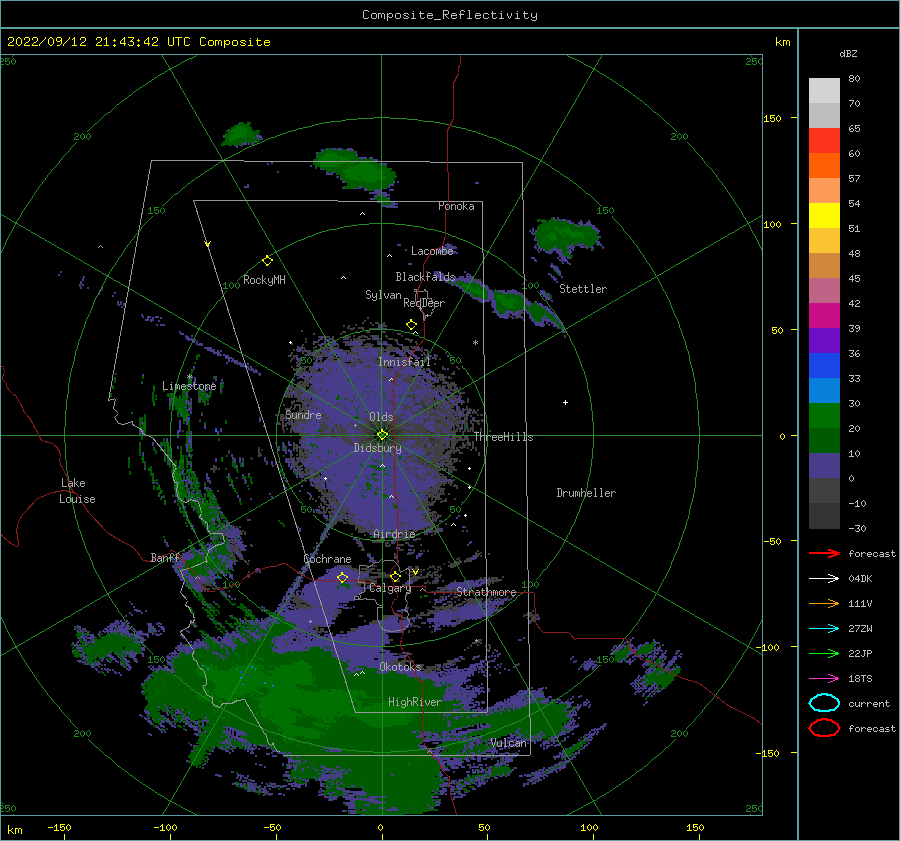This screenshot has height=841, width=900.
Task: Click the magenta dBZ legend swatch near 39
Action: tap(824, 315)
